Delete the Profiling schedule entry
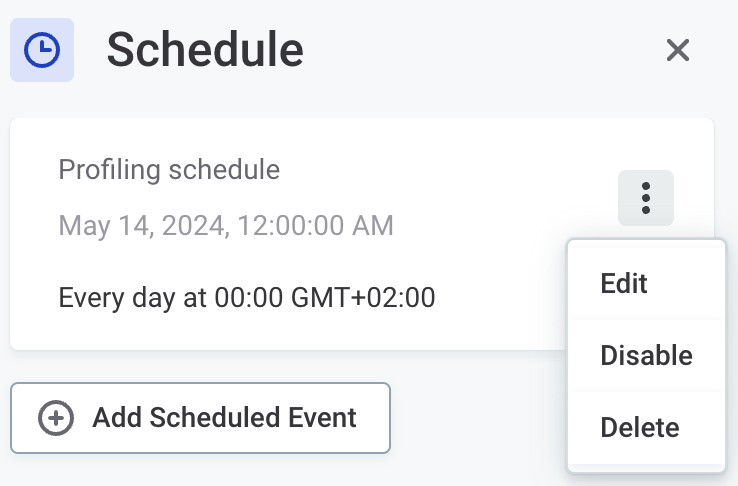738x486 pixels. [x=640, y=428]
